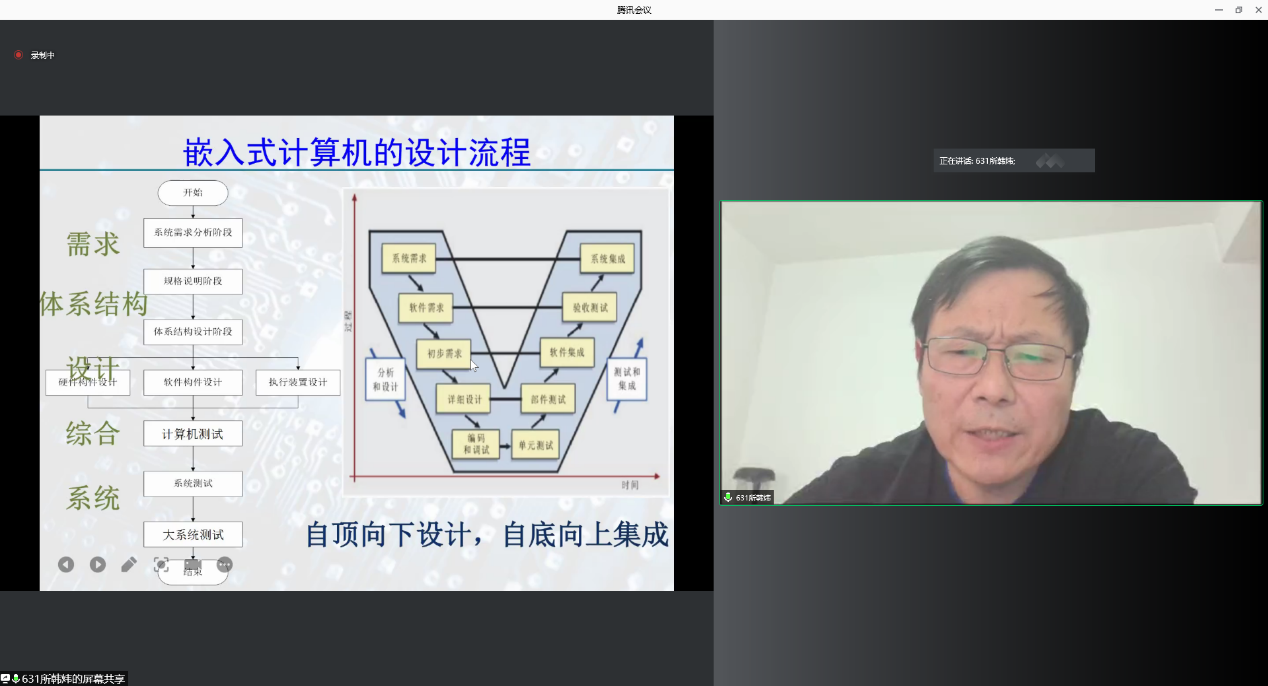Image resolution: width=1268 pixels, height=686 pixels.
Task: Click the 正在讲话 speaking indicator bar
Action: pyautogui.click(x=1013, y=161)
